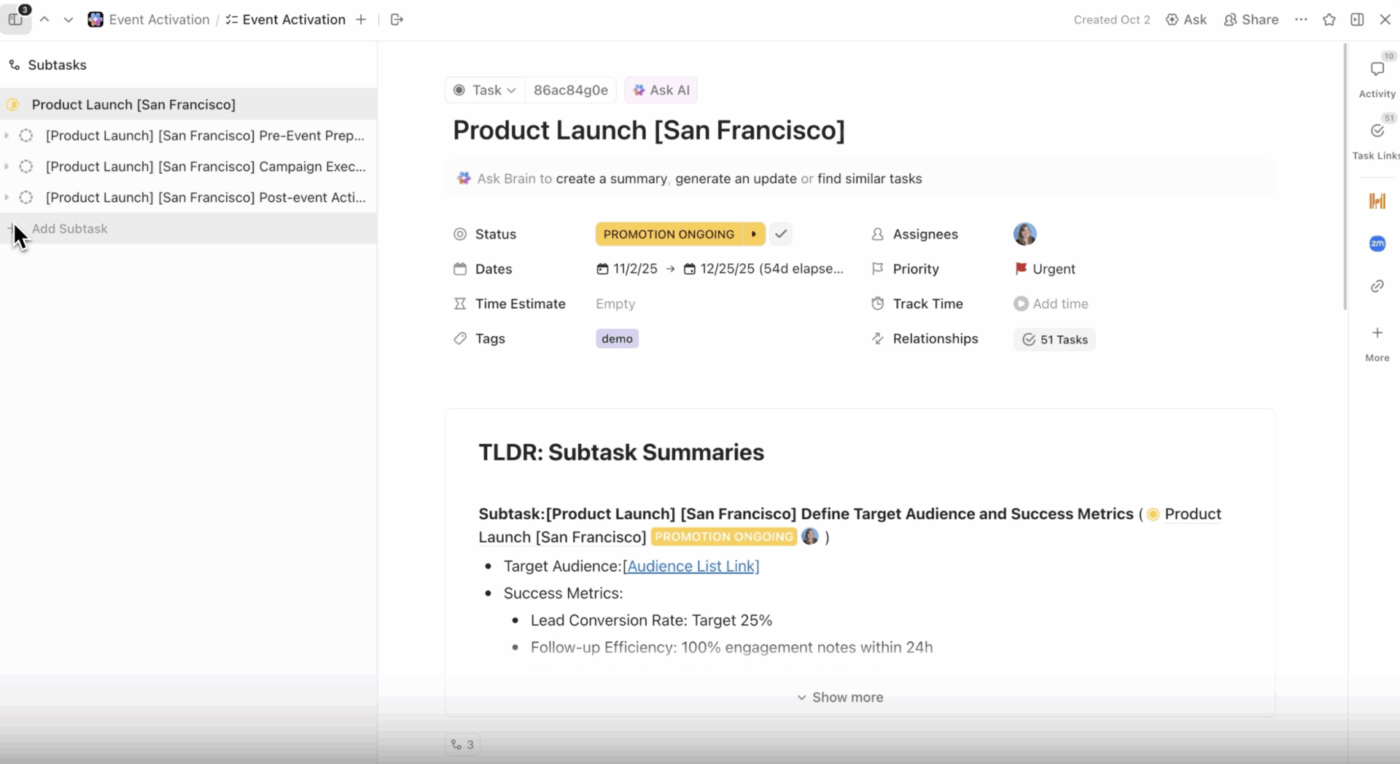The image size is (1400, 764).
Task: Ask Brain to generate an update
Action: click(736, 179)
